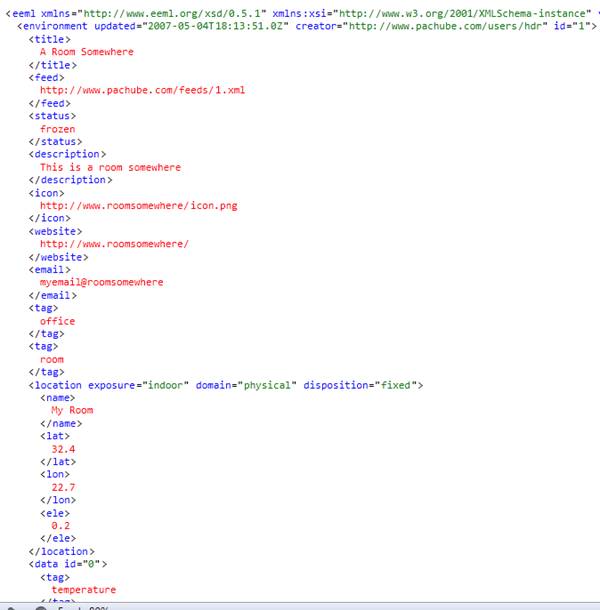Click the 'temperature' tag value
This screenshot has width=600, height=610.
pos(84,590)
